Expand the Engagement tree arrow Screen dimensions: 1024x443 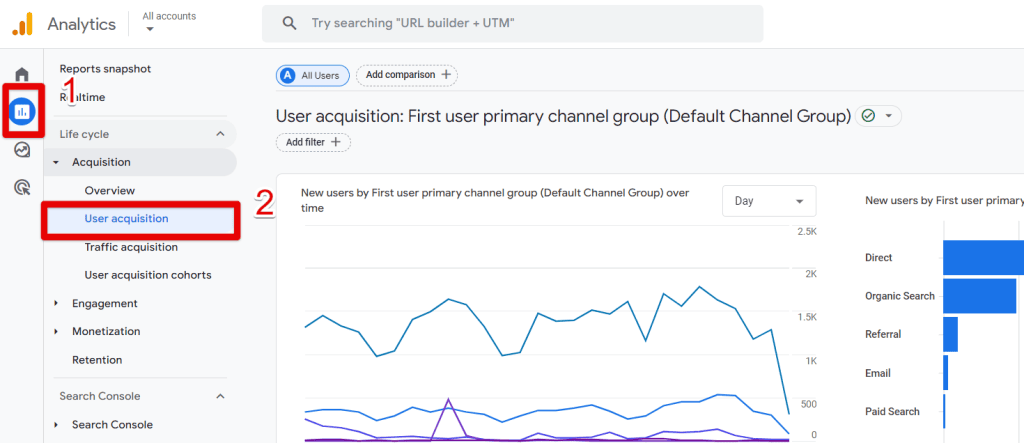coord(56,303)
